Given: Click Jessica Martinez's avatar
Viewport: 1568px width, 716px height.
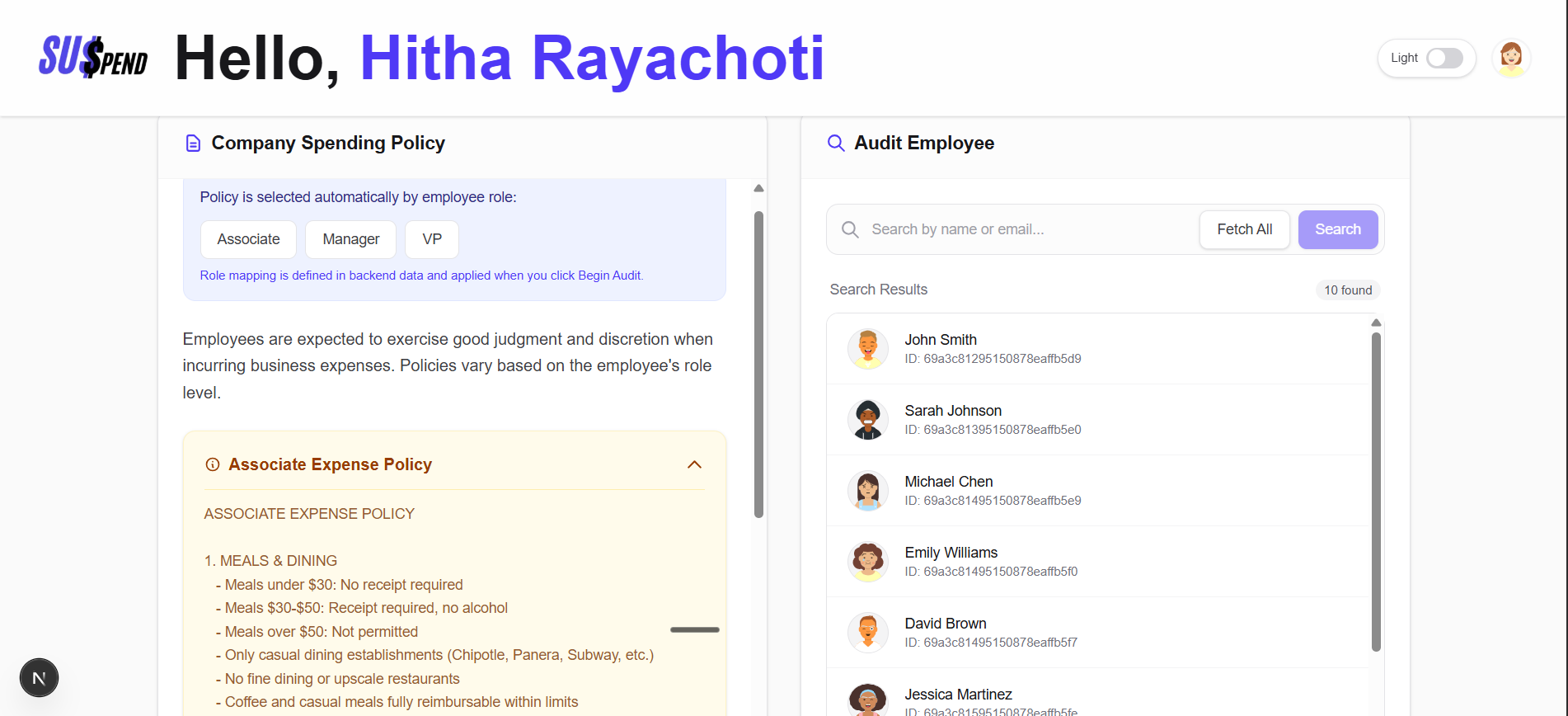Looking at the screenshot, I should pyautogui.click(x=868, y=700).
